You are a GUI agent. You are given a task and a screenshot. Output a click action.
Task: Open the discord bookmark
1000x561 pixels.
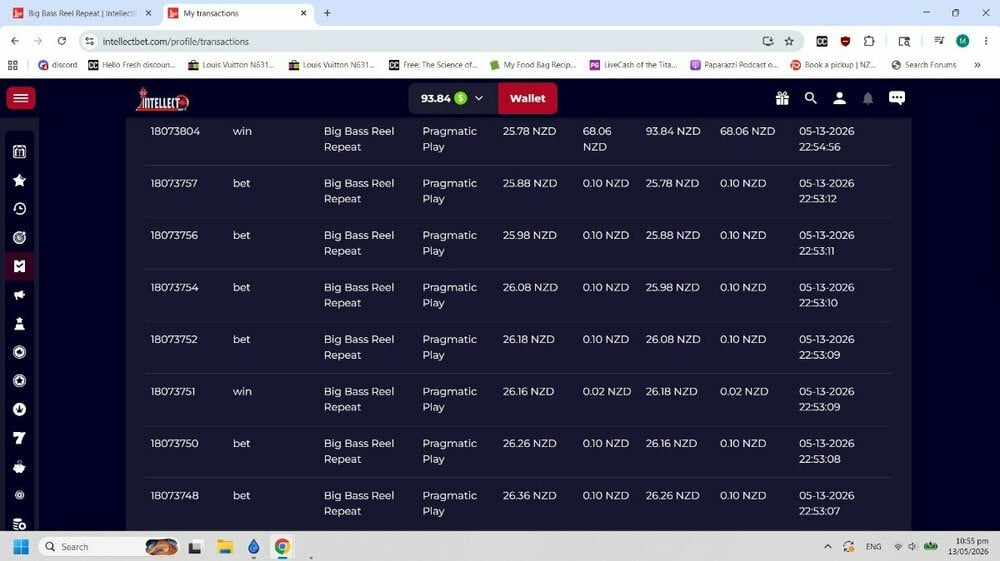pyautogui.click(x=58, y=65)
